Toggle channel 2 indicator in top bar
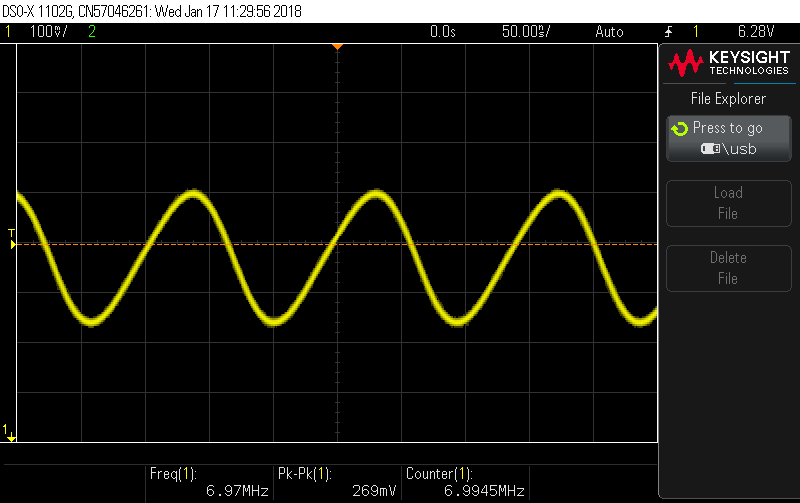 92,32
